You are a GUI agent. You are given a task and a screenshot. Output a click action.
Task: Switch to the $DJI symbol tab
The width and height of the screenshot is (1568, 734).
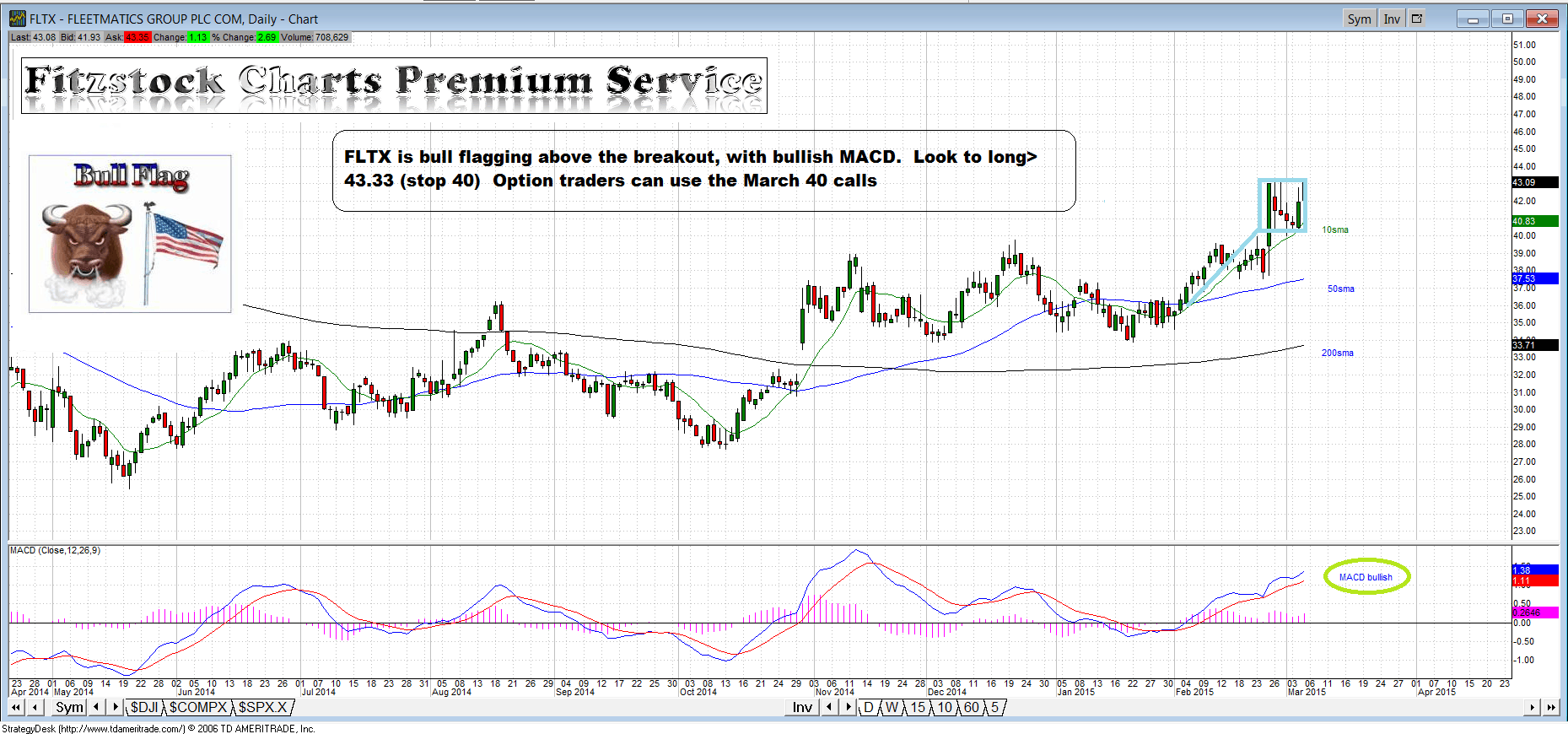(144, 708)
